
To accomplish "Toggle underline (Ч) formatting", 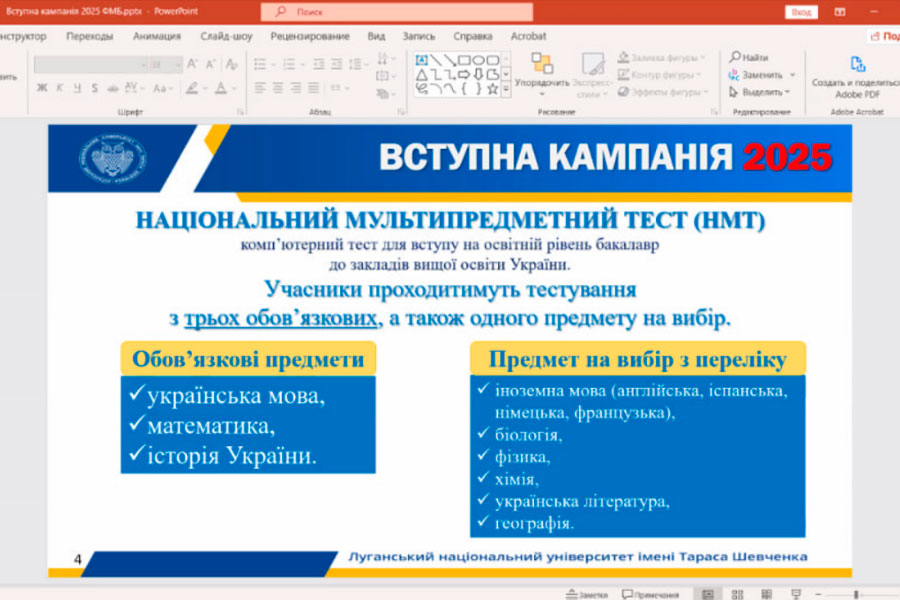I will click(77, 88).
